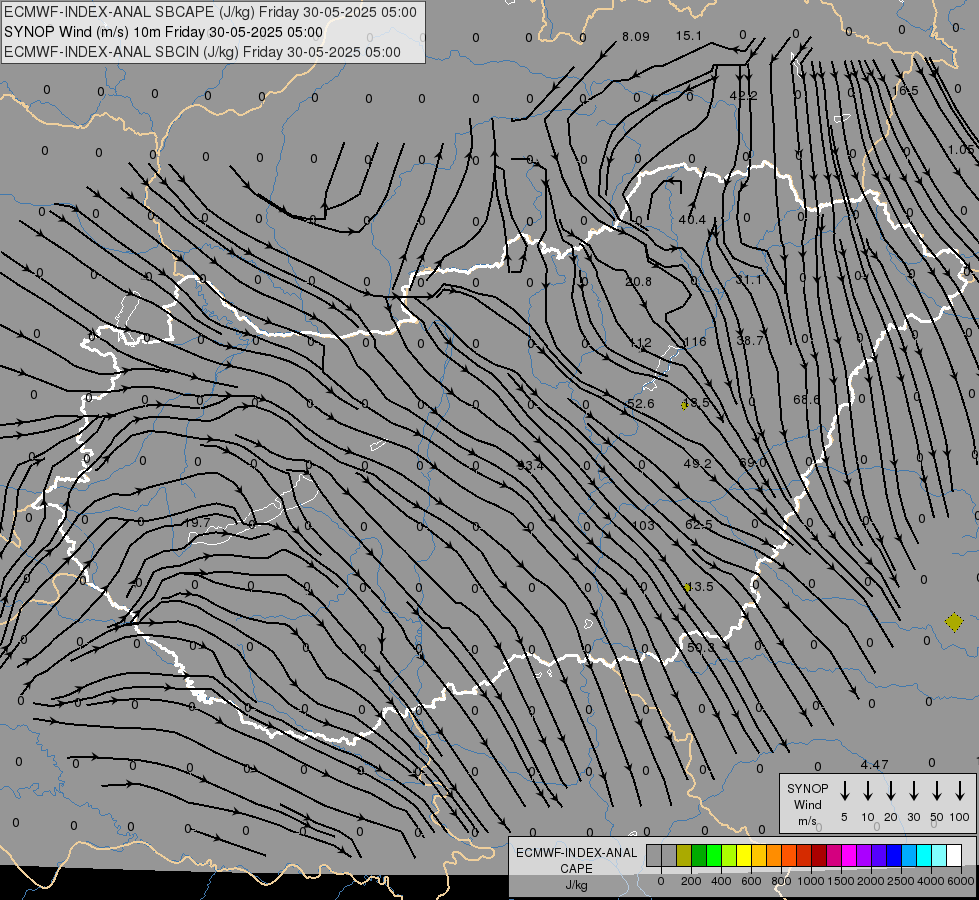
Task: Click the wind arrow above 10 m/s
Action: (x=867, y=790)
